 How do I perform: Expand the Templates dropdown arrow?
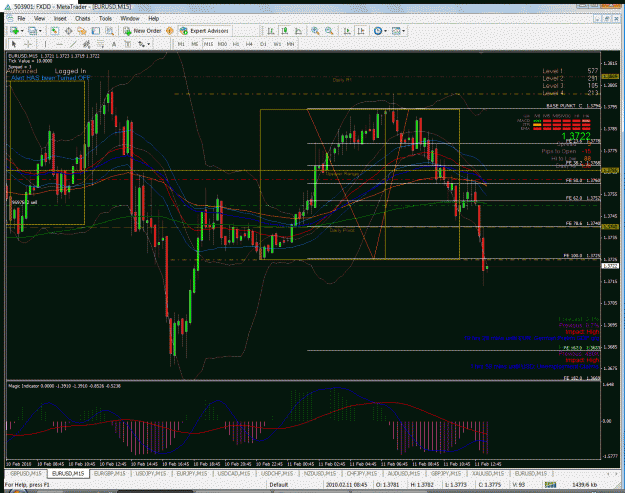pos(404,31)
